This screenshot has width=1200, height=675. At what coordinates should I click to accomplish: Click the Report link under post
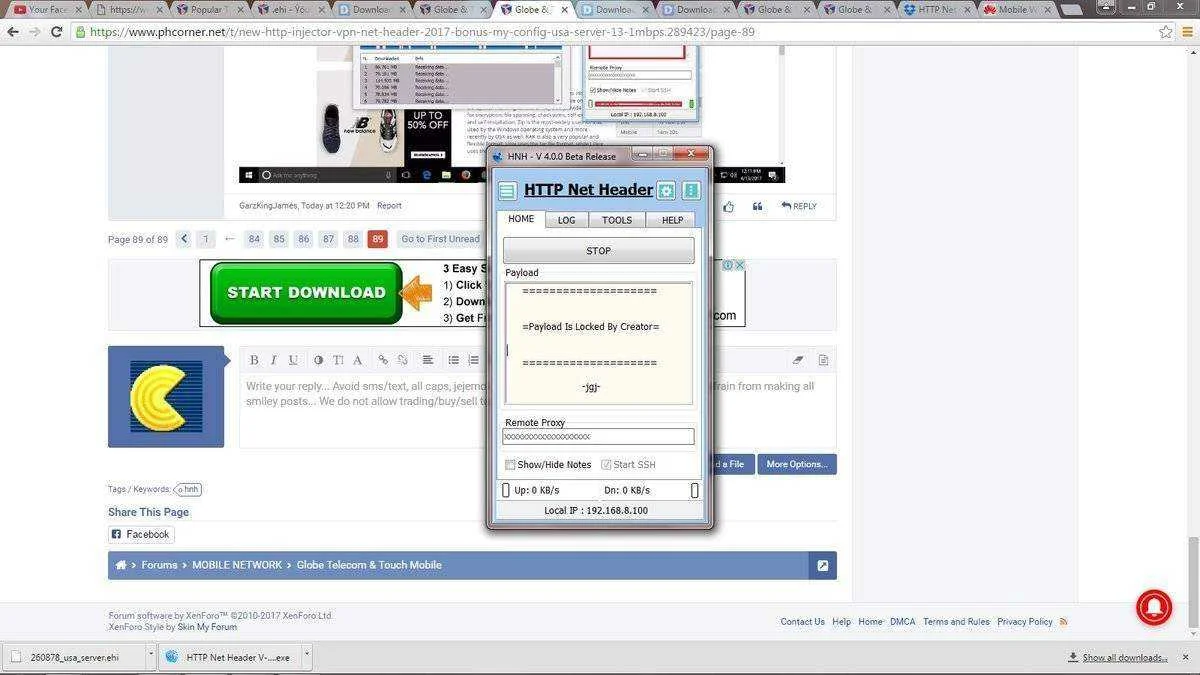389,206
